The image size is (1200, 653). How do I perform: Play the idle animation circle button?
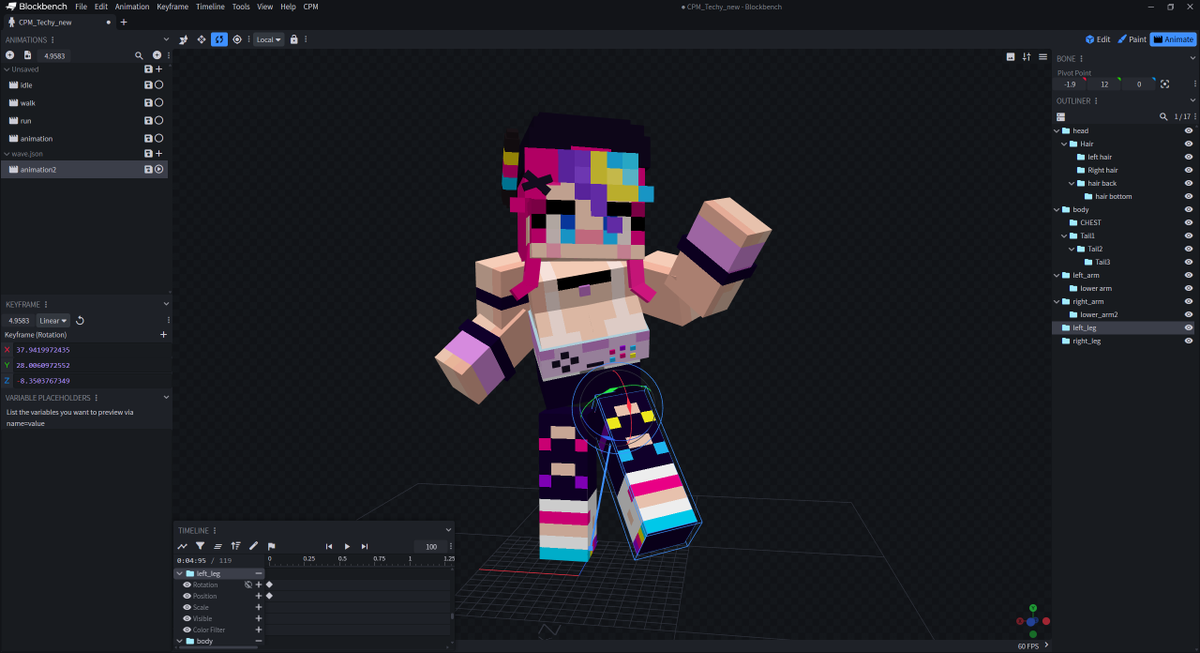pos(159,85)
